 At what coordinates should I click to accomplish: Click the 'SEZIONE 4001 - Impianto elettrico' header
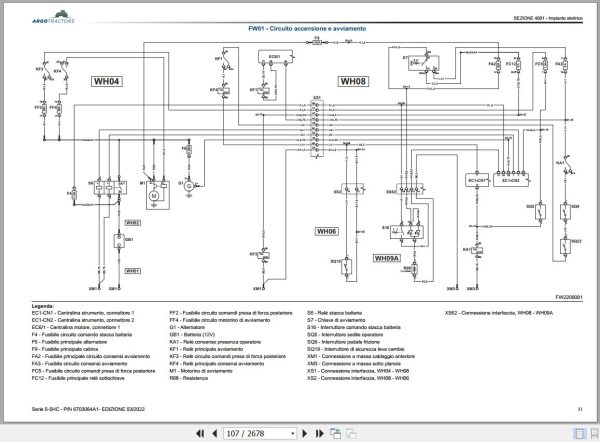pyautogui.click(x=548, y=18)
